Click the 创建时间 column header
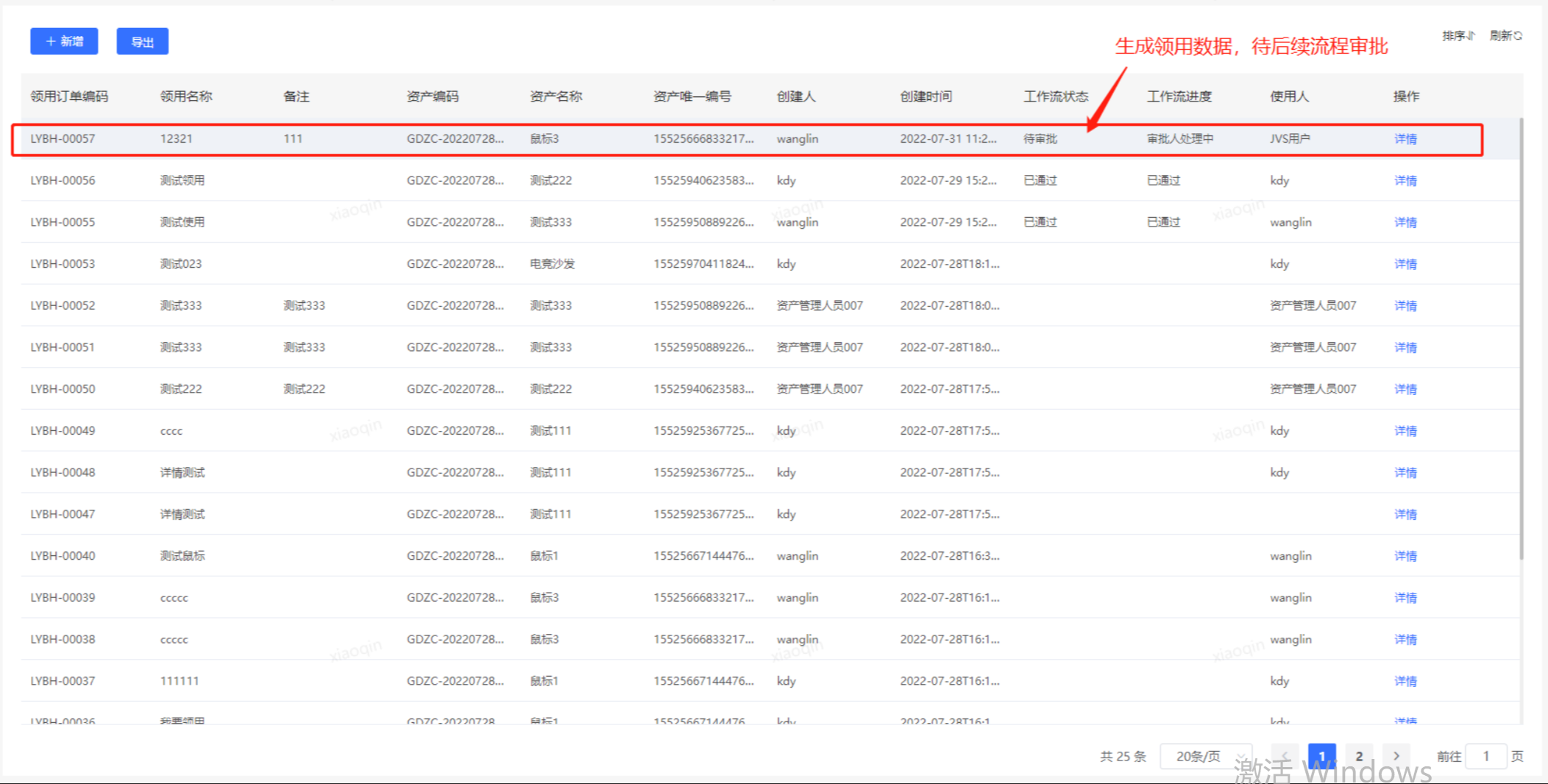 click(926, 96)
